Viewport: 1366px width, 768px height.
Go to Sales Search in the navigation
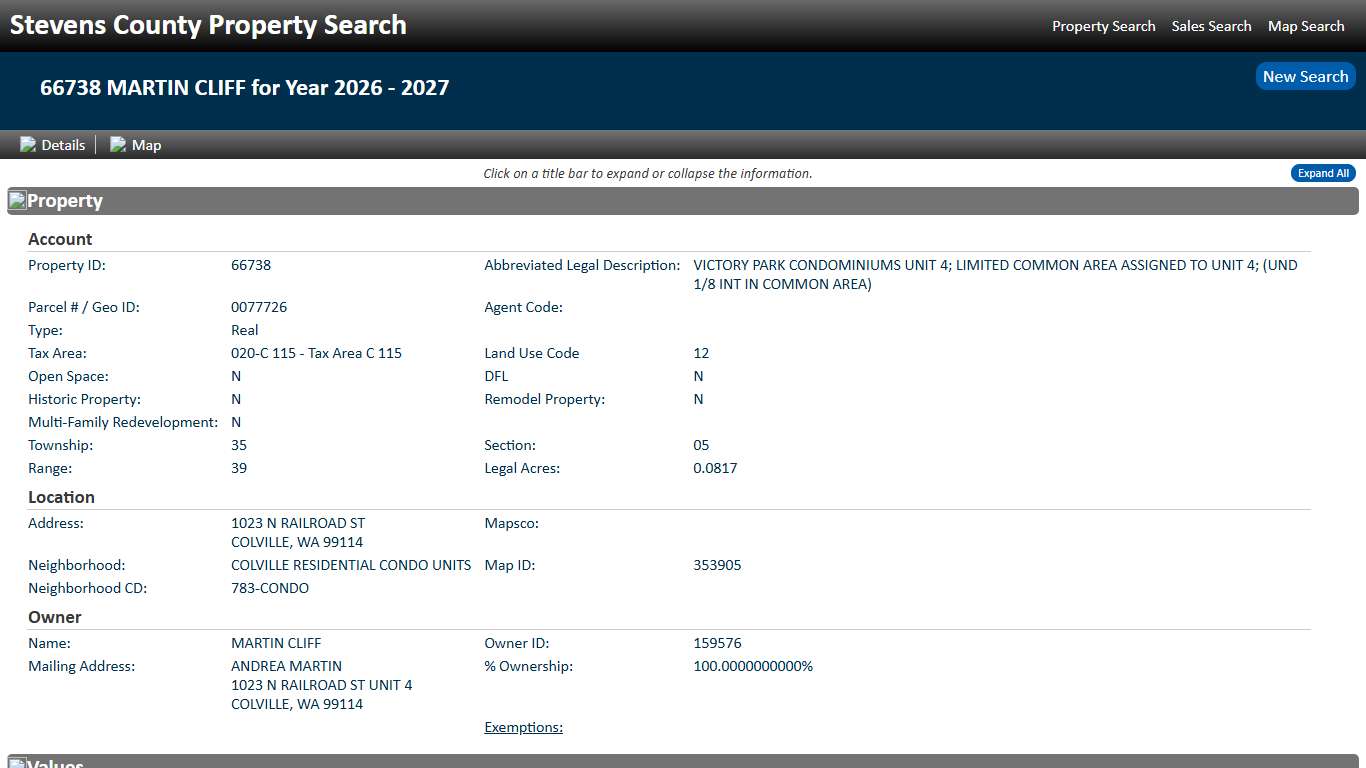pos(1211,26)
